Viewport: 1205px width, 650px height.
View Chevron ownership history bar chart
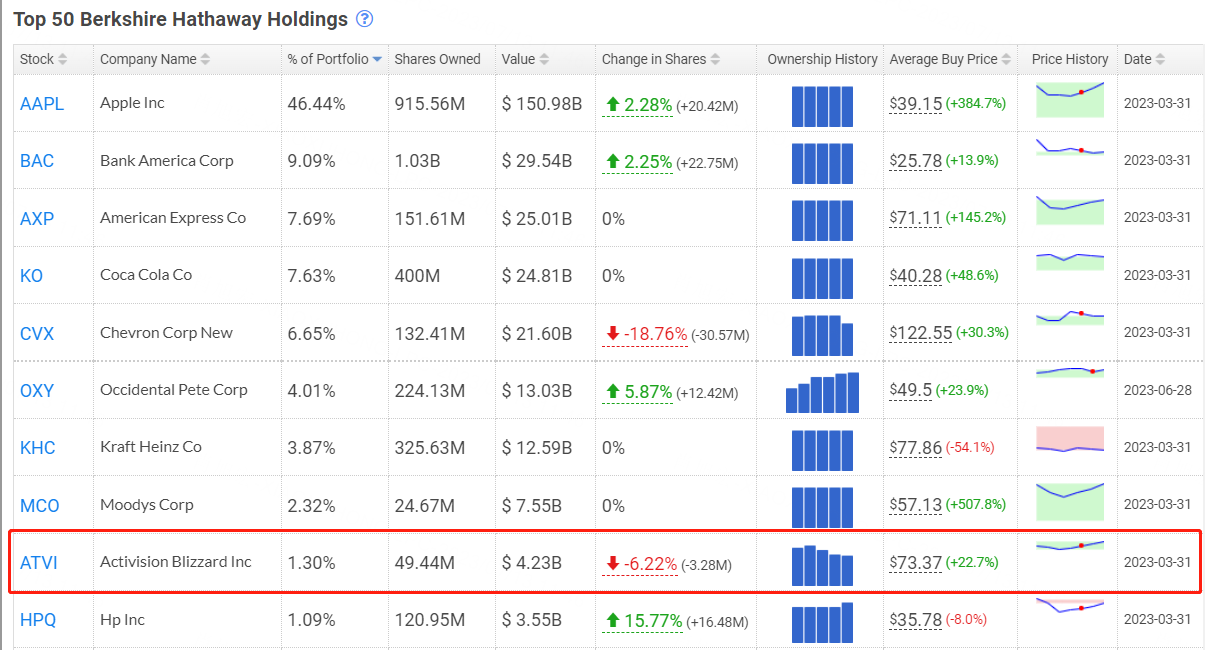point(822,335)
